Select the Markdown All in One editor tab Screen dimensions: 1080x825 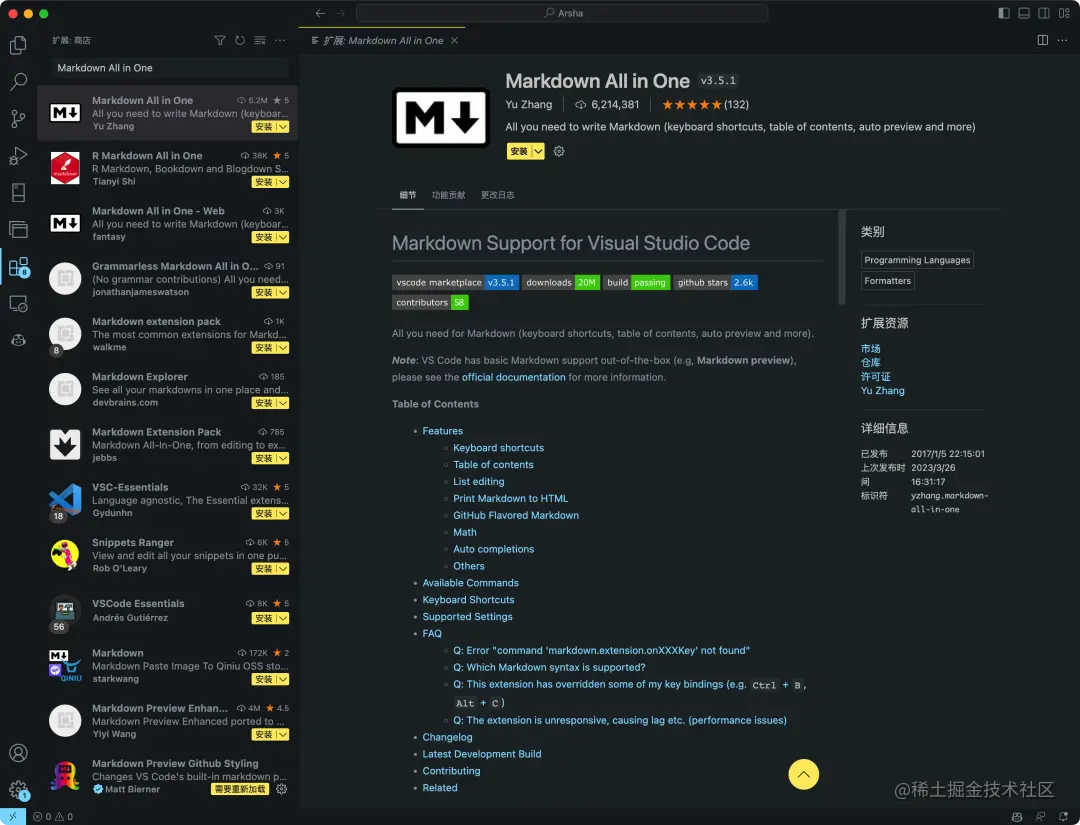(x=384, y=41)
